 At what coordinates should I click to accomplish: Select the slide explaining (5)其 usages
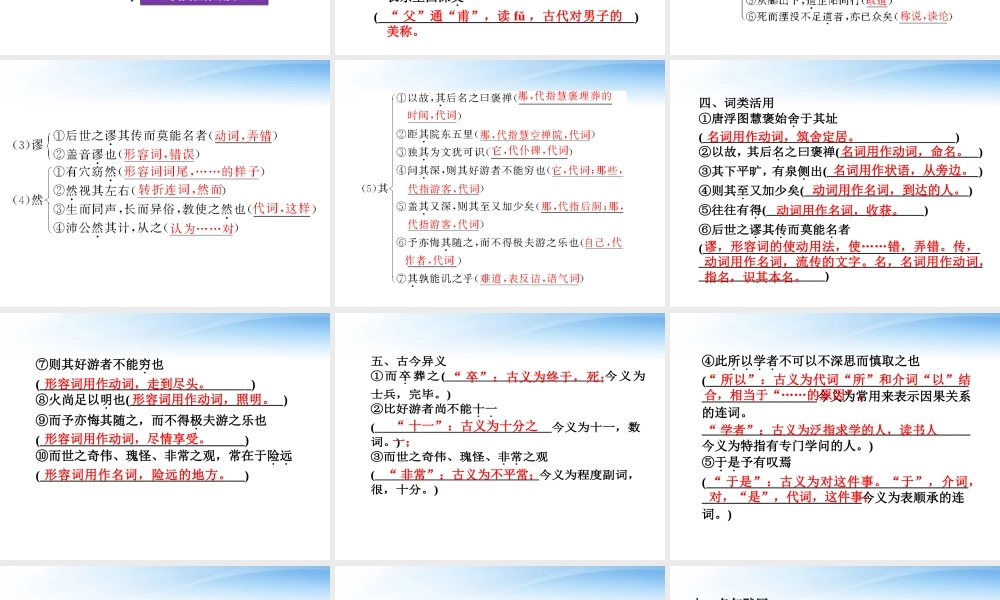[x=500, y=185]
